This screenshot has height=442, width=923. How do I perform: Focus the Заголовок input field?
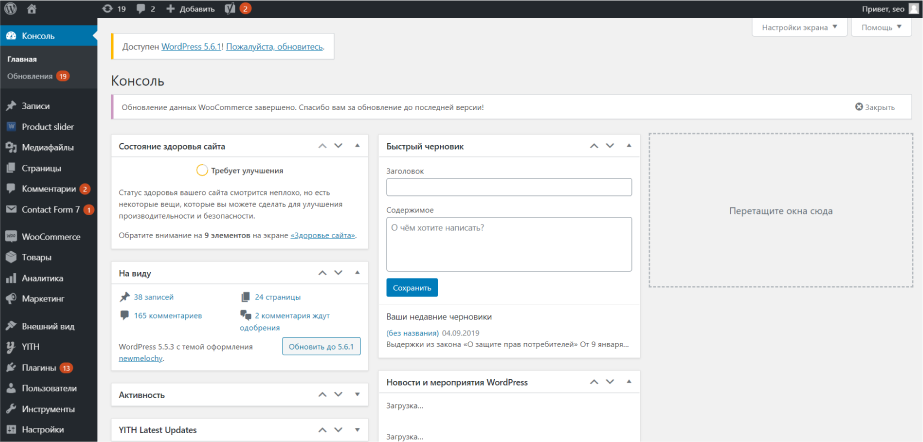(509, 187)
